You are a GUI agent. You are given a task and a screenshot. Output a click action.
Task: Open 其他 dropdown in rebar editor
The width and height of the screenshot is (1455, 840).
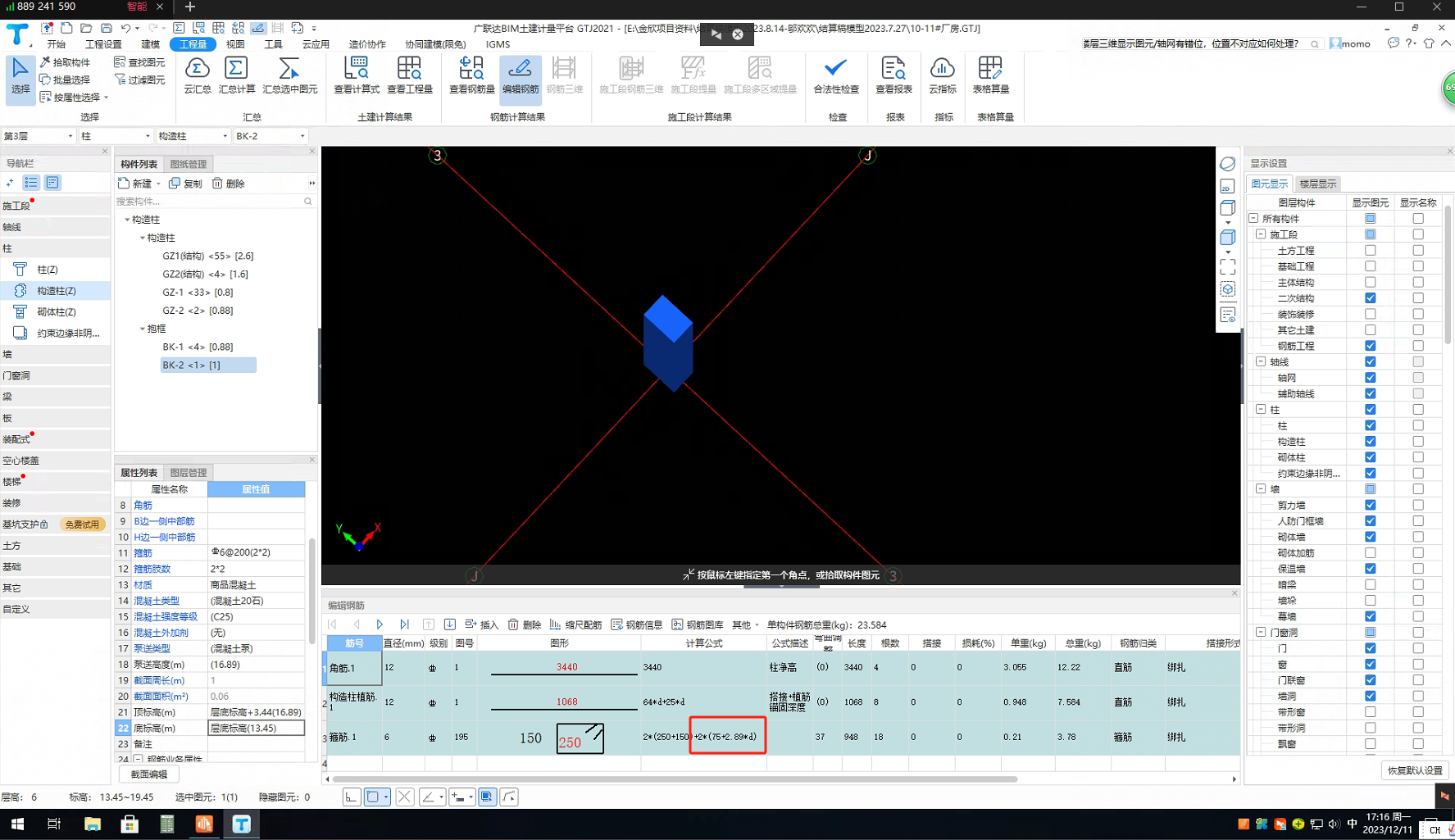(x=745, y=624)
